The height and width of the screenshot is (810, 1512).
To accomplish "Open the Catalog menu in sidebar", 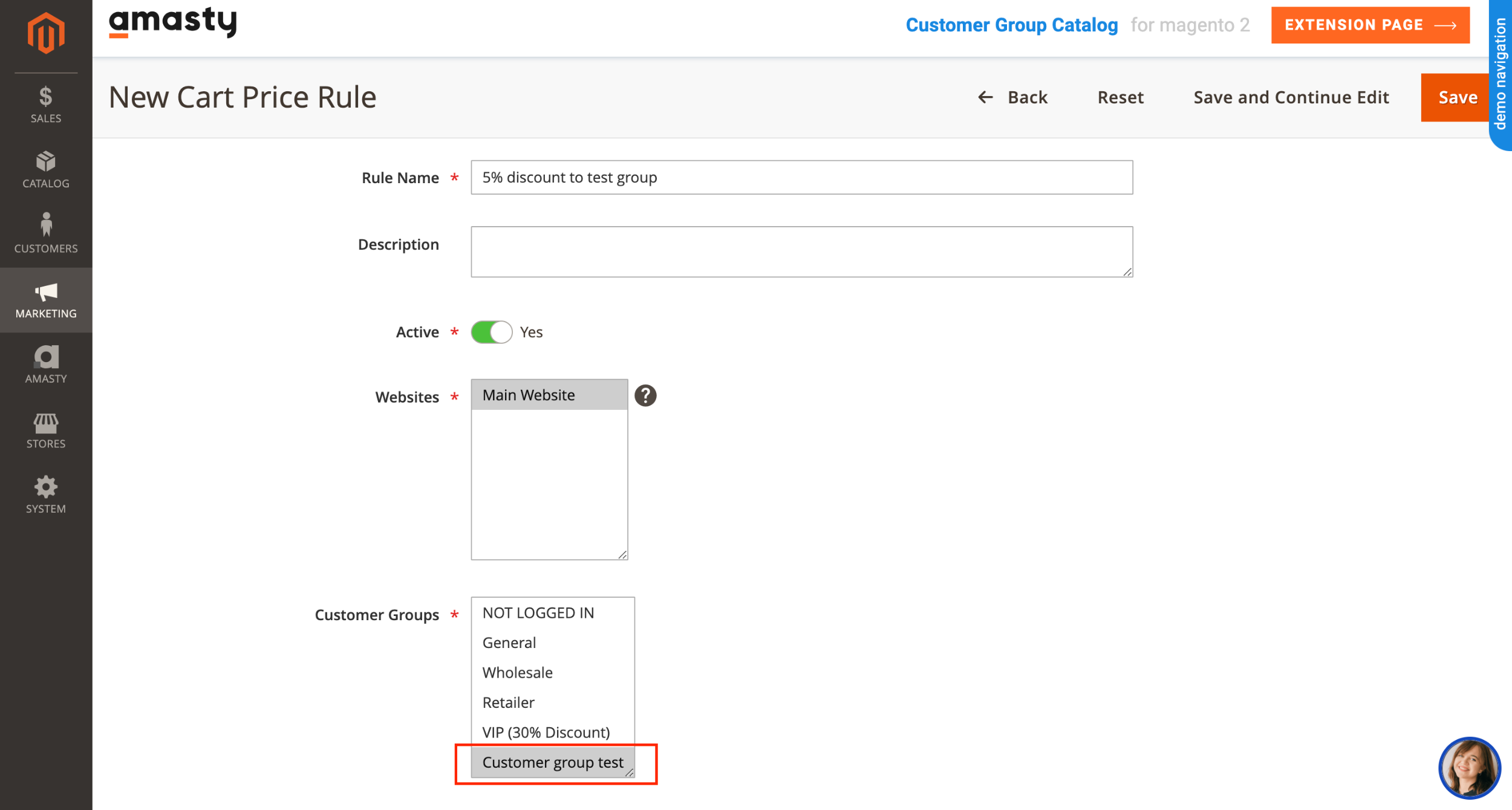I will pyautogui.click(x=45, y=169).
